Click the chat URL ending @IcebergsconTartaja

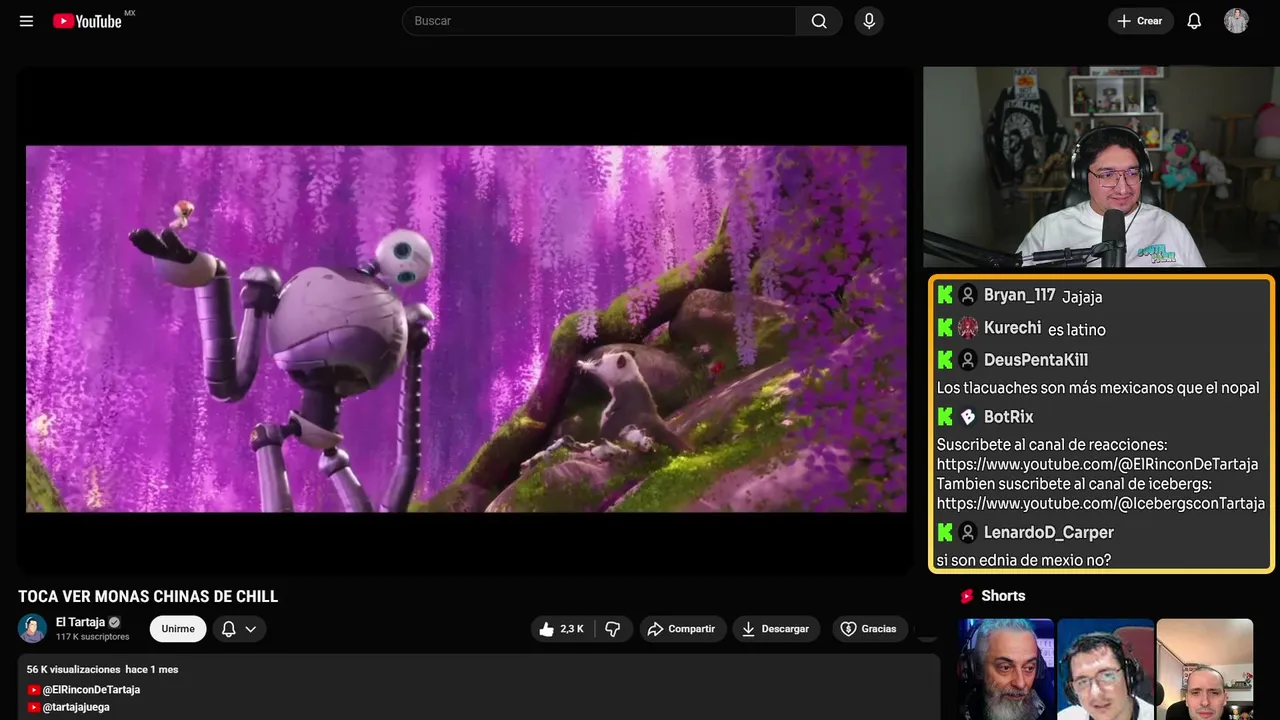click(1101, 503)
